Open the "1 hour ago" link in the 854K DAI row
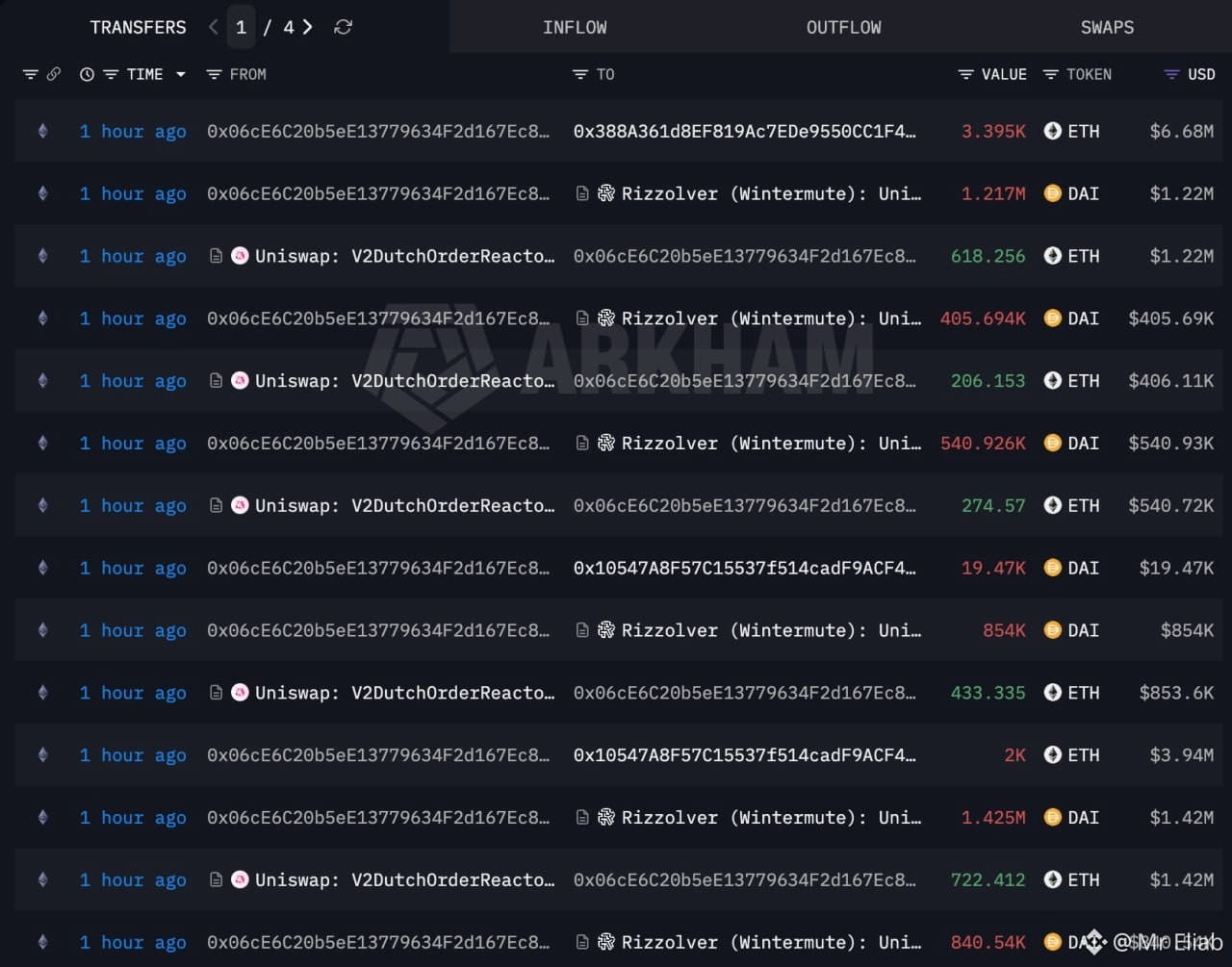The width and height of the screenshot is (1232, 967). tap(133, 630)
